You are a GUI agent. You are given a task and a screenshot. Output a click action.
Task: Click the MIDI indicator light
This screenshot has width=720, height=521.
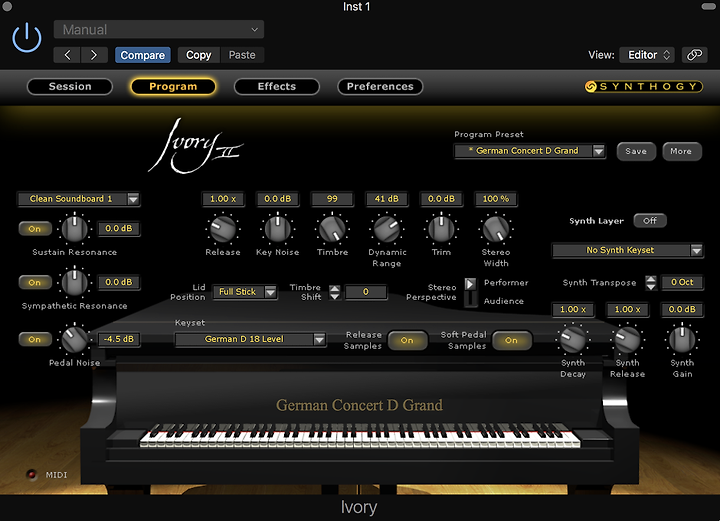(x=32, y=475)
